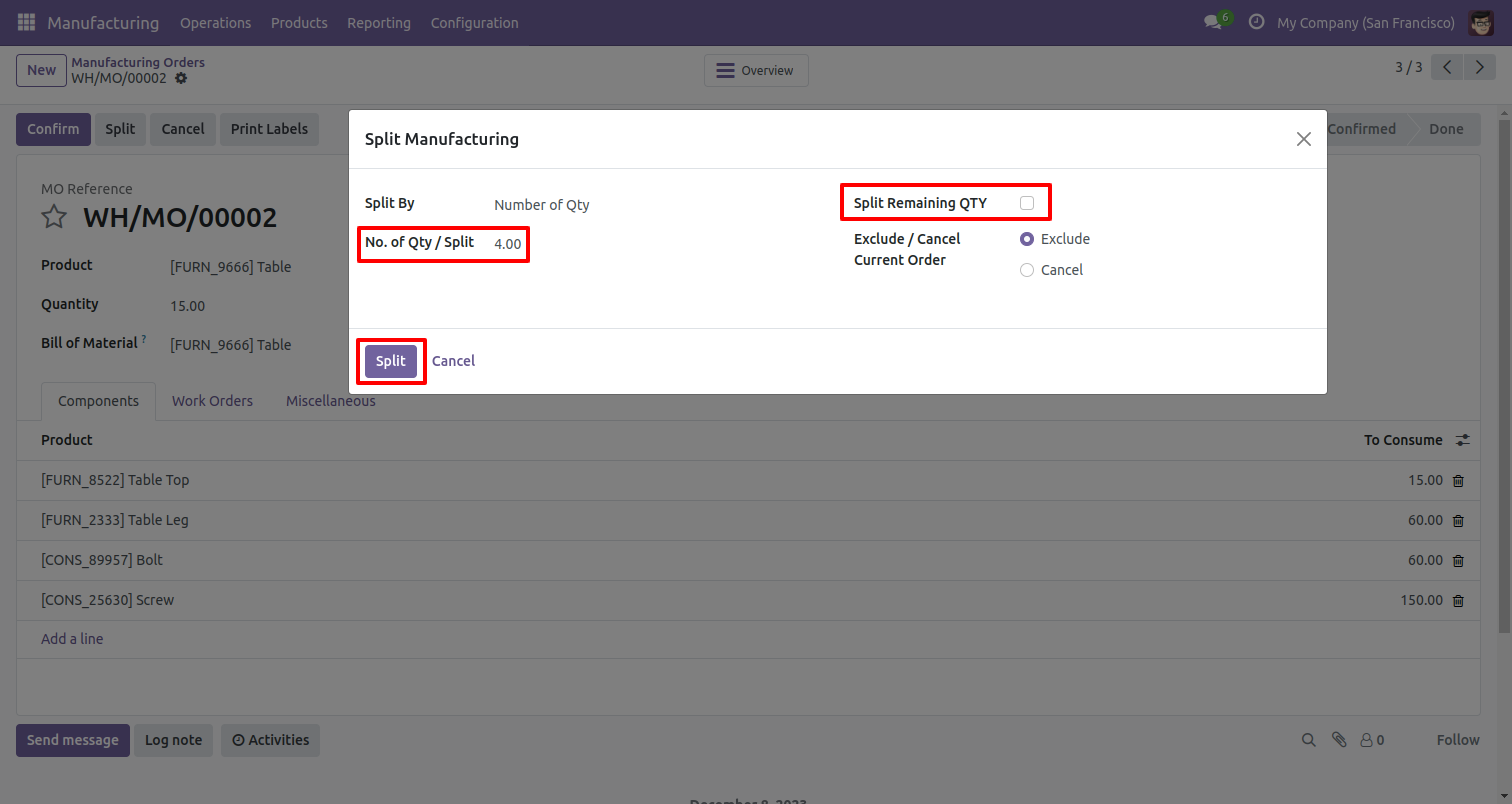Search messages with the magnifier icon
Viewport: 1512px width, 804px height.
1308,740
